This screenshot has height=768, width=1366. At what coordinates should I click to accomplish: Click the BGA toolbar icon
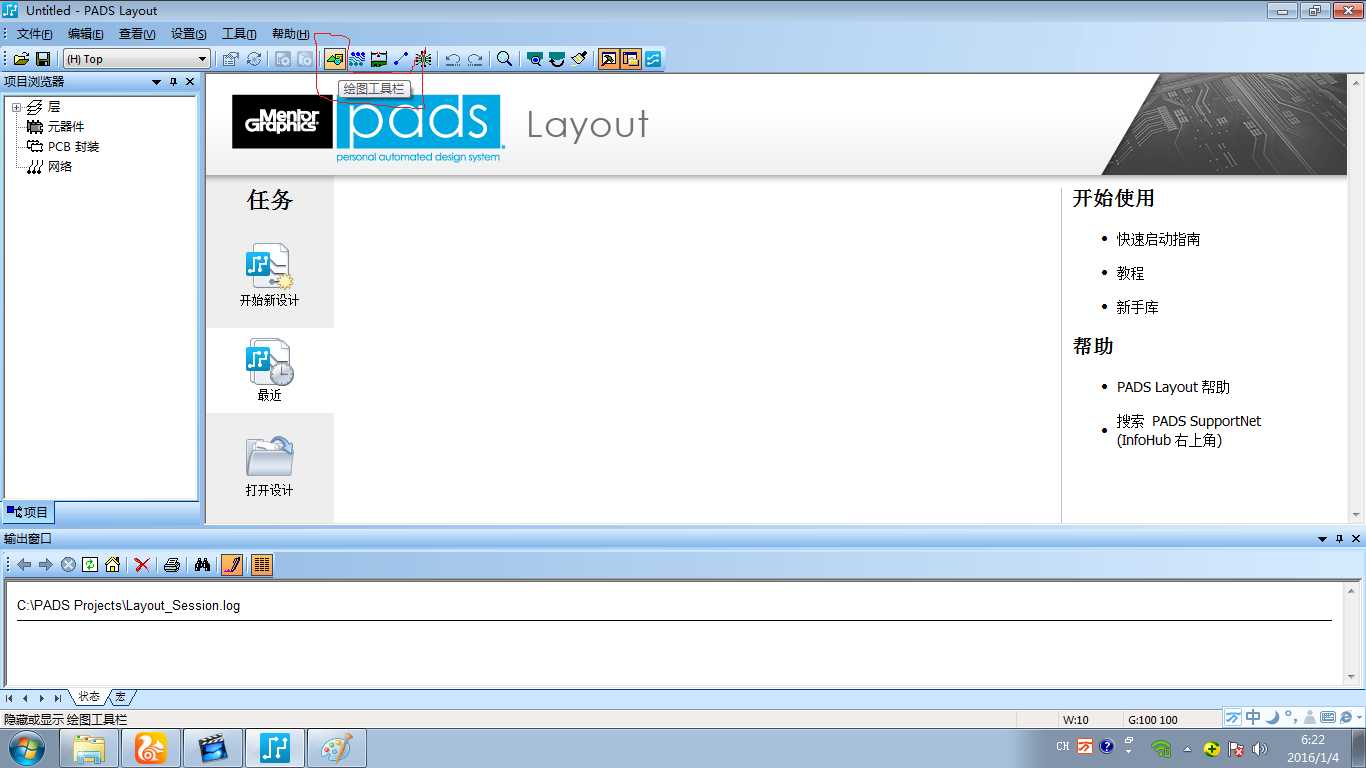pos(423,59)
